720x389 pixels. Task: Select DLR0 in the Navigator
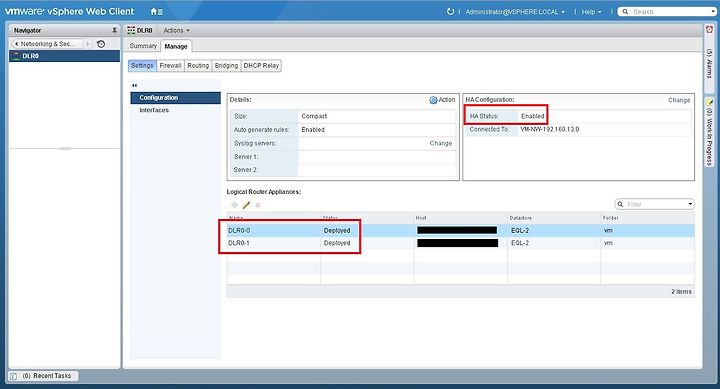[x=64, y=56]
